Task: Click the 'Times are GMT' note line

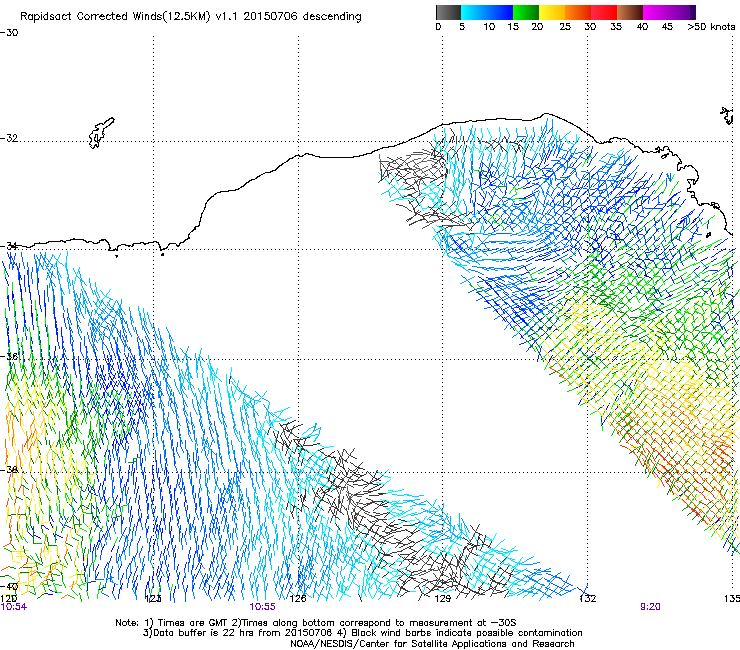Action: click(316, 623)
